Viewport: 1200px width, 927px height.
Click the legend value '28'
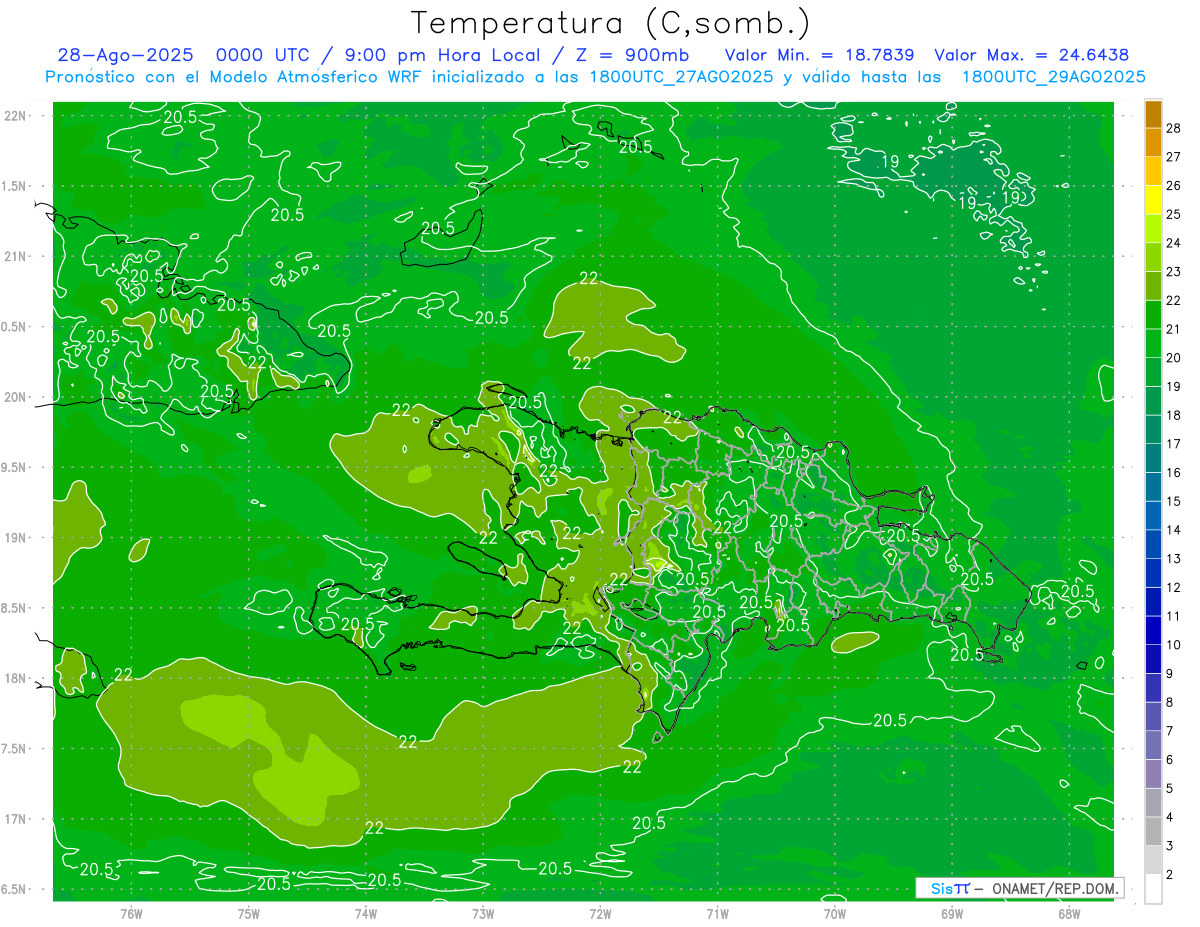(x=1174, y=128)
